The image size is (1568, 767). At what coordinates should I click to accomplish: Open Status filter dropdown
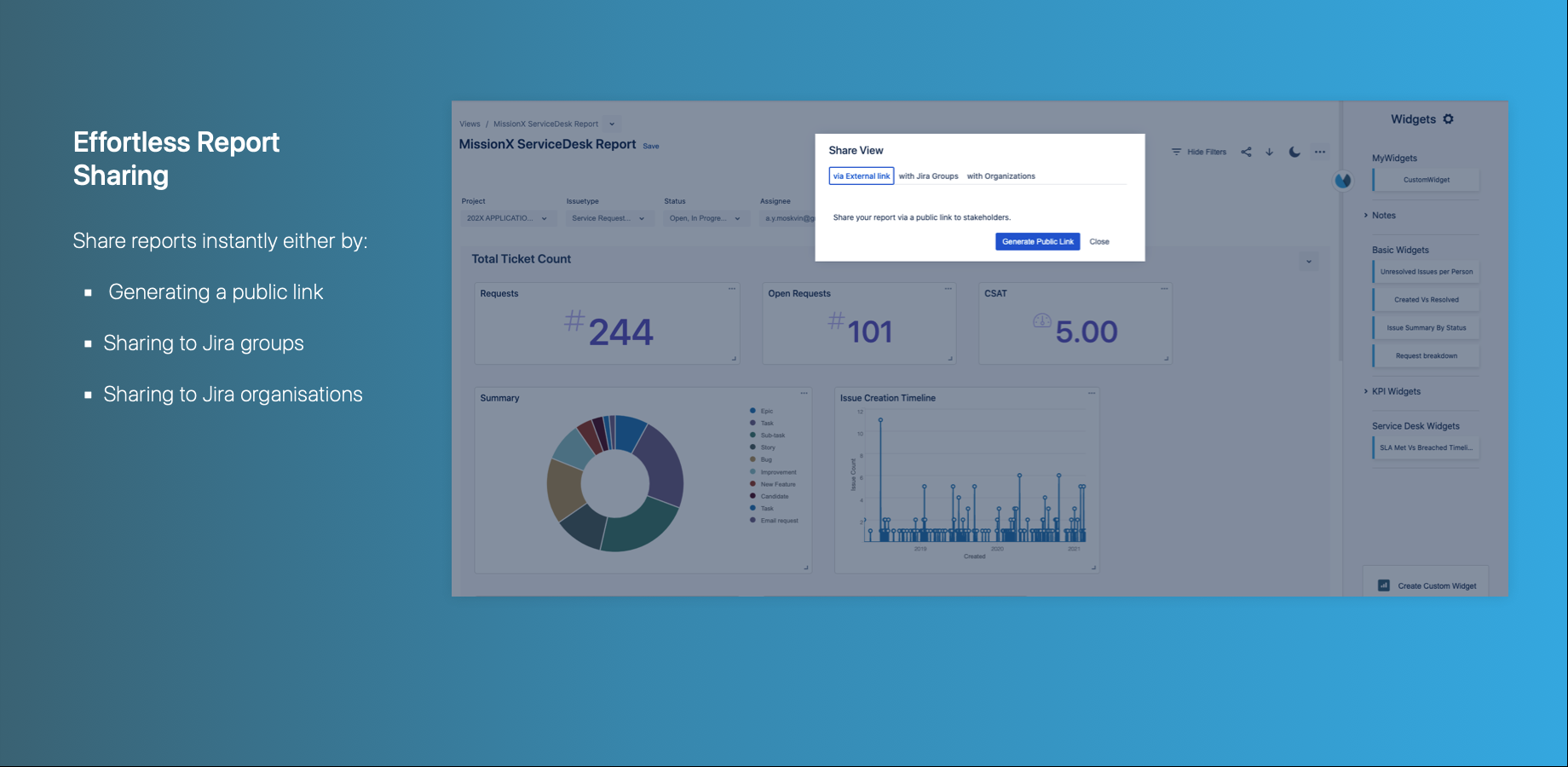[x=706, y=218]
